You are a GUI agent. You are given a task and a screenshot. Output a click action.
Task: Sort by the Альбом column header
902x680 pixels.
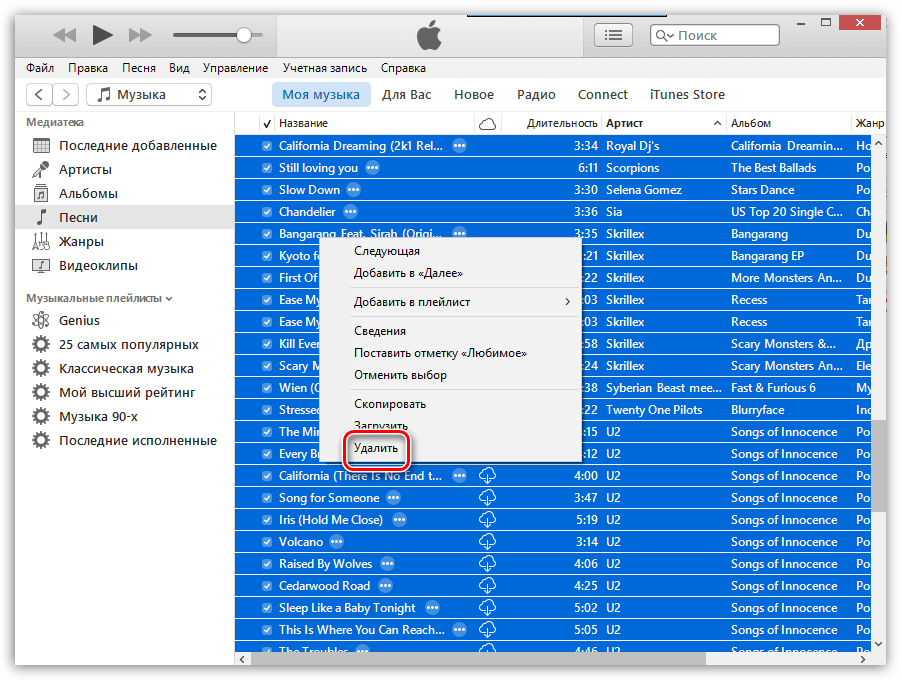(x=788, y=123)
